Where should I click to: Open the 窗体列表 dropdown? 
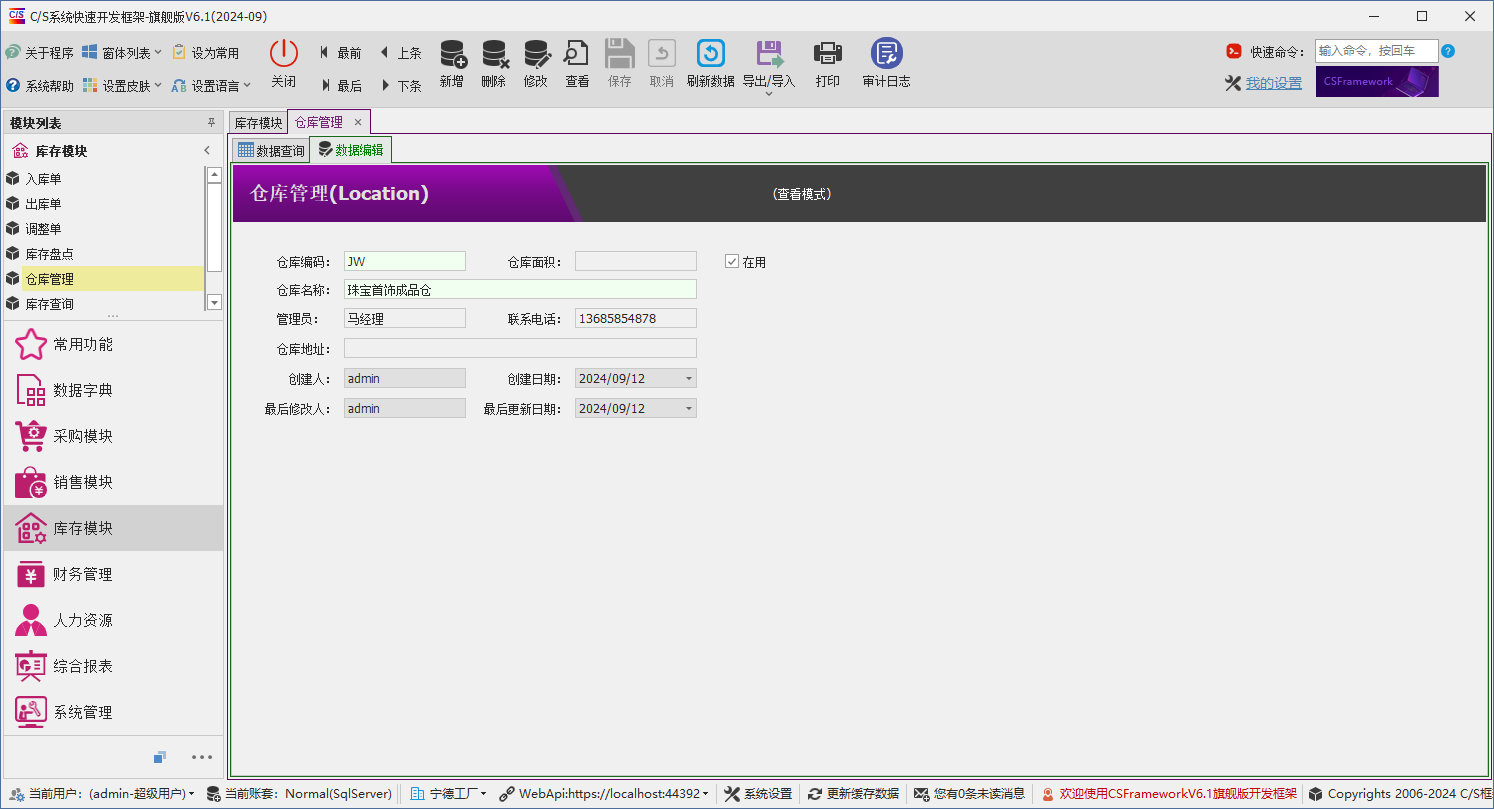122,53
